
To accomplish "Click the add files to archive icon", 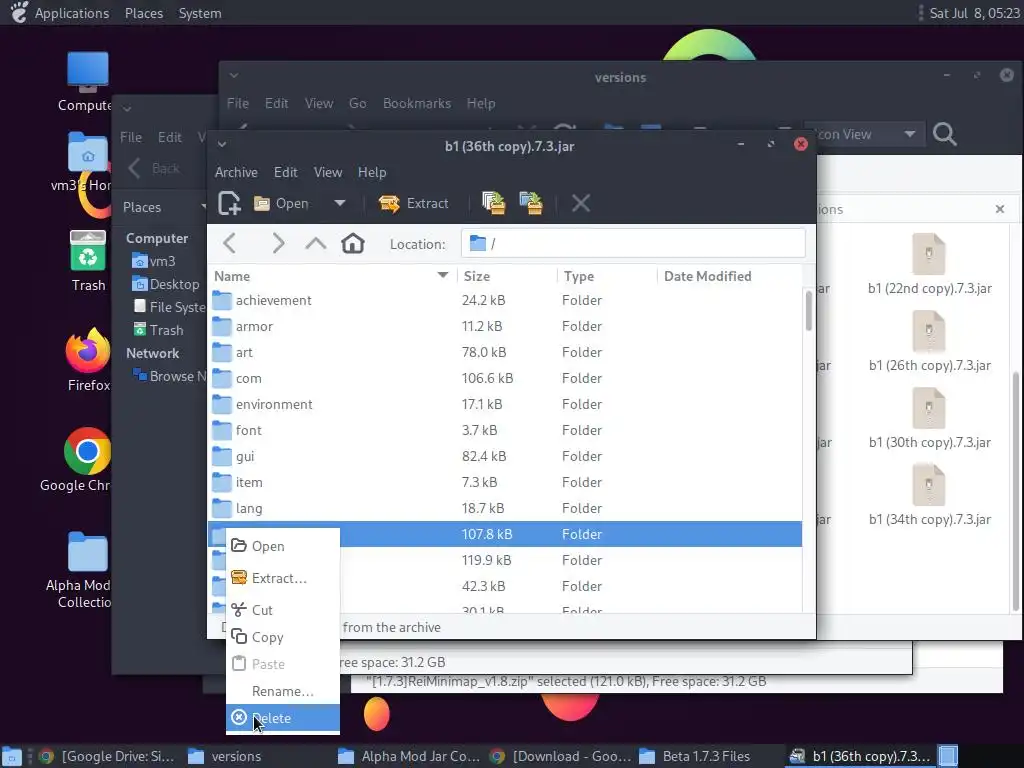I will 494,203.
